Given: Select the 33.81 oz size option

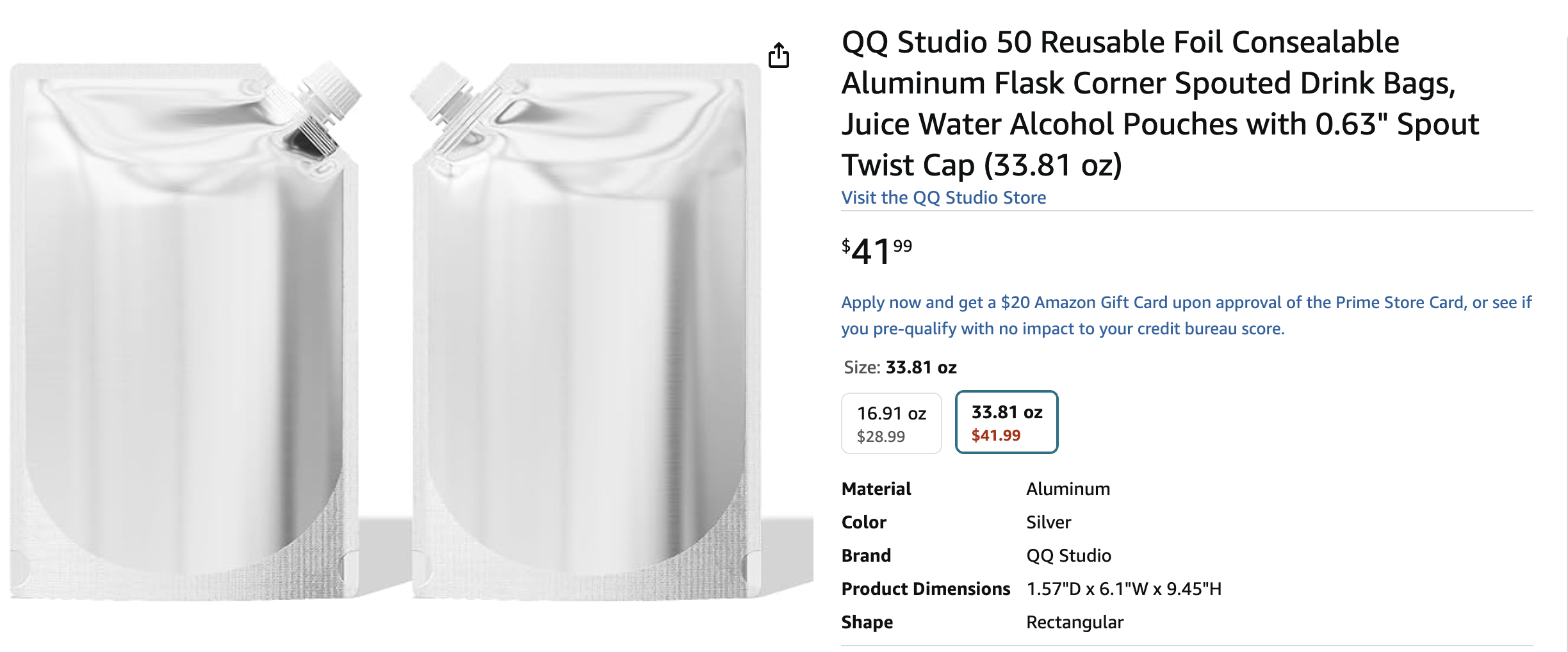Looking at the screenshot, I should (1006, 422).
